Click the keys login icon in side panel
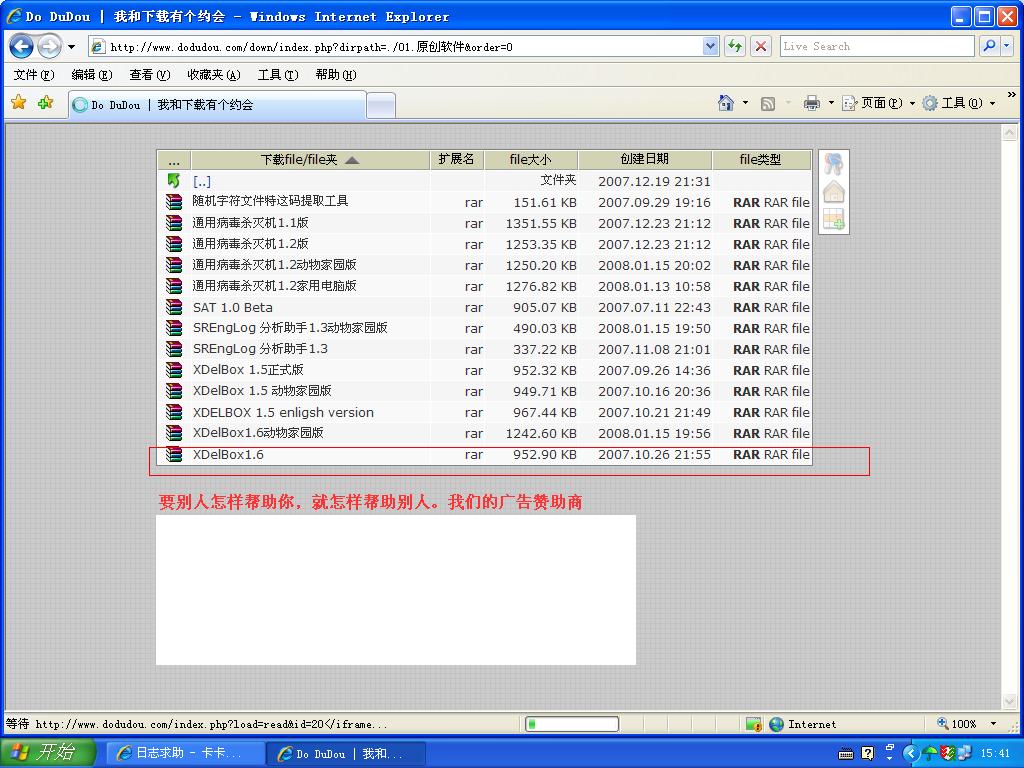 [833, 163]
